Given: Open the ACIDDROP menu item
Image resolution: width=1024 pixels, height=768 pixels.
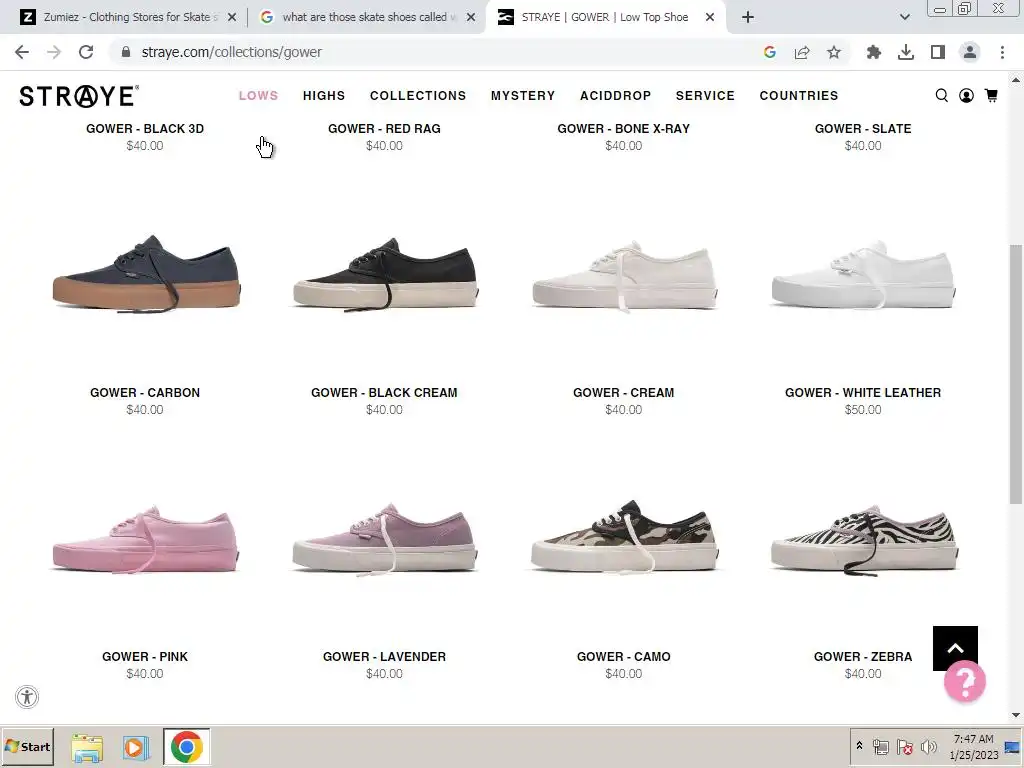Looking at the screenshot, I should coord(615,95).
